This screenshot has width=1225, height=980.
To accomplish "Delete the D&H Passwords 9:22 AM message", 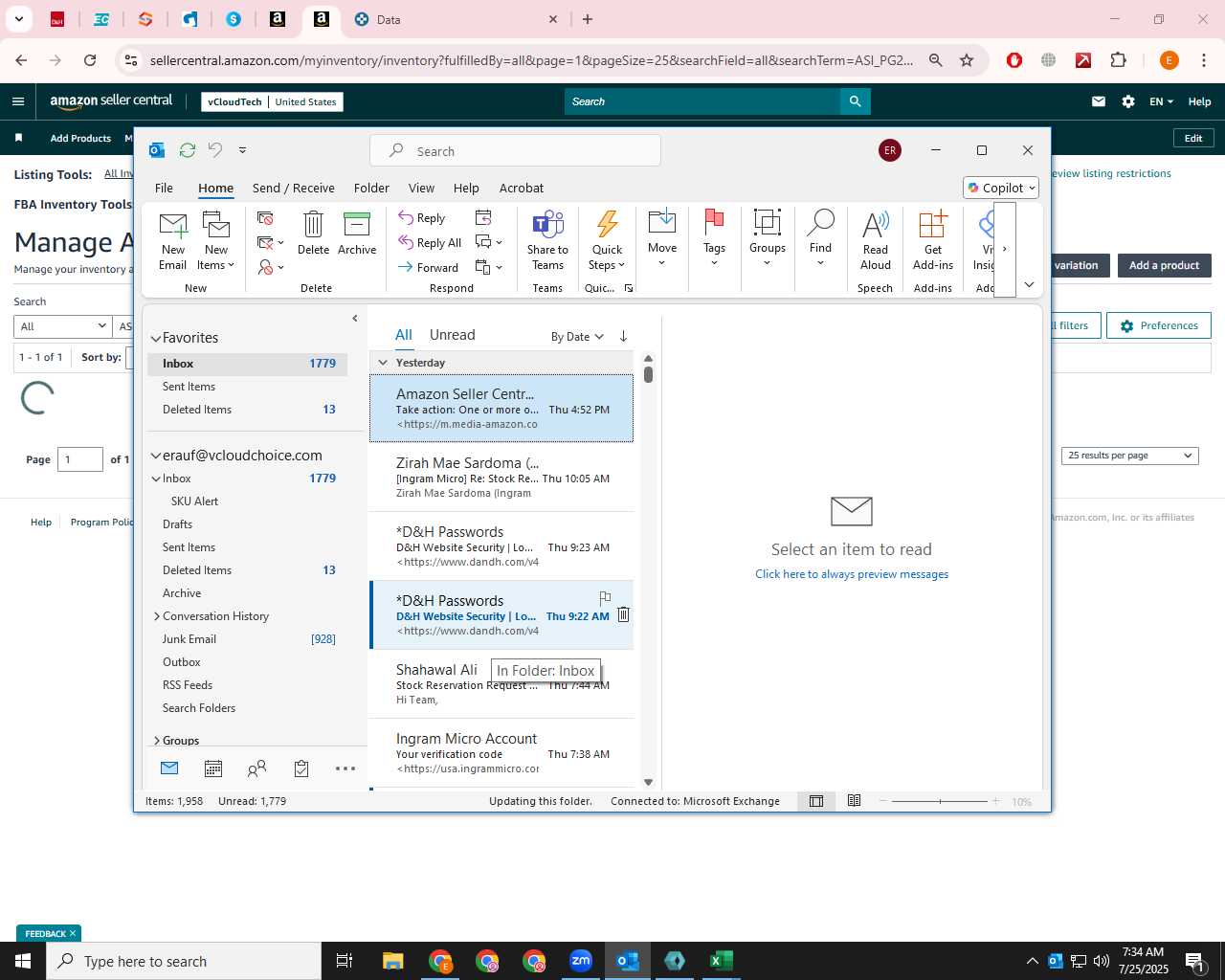I will pos(623,614).
